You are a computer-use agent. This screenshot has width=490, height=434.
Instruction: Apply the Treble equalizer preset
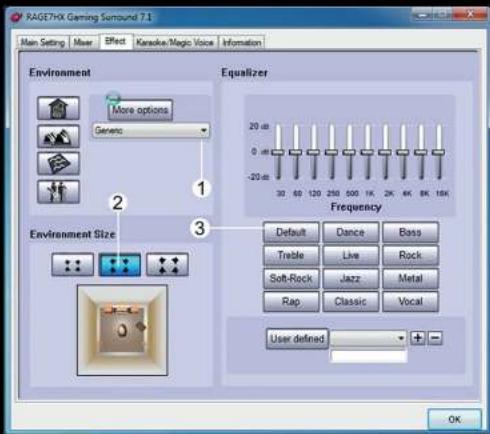click(x=291, y=255)
